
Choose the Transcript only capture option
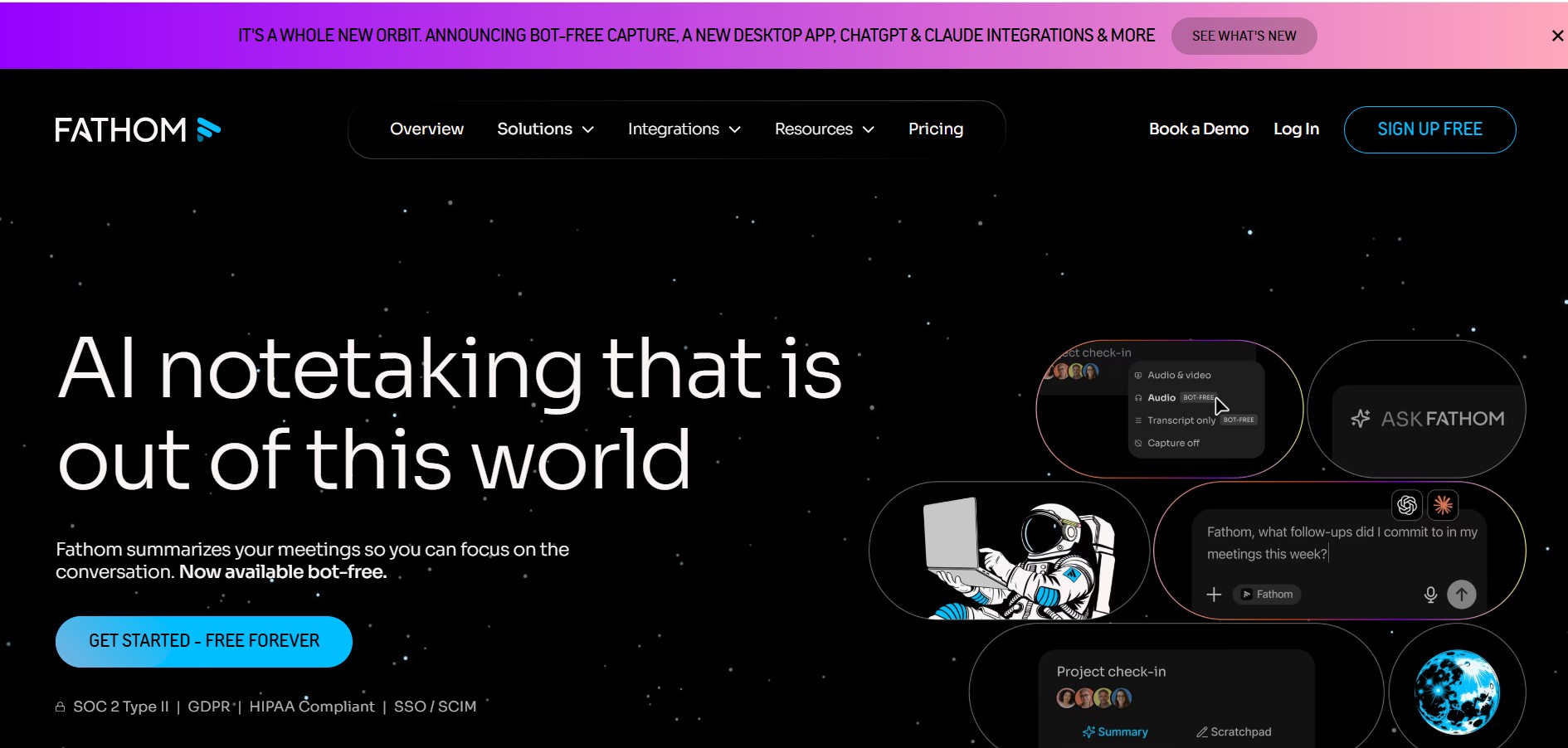tap(1195, 420)
